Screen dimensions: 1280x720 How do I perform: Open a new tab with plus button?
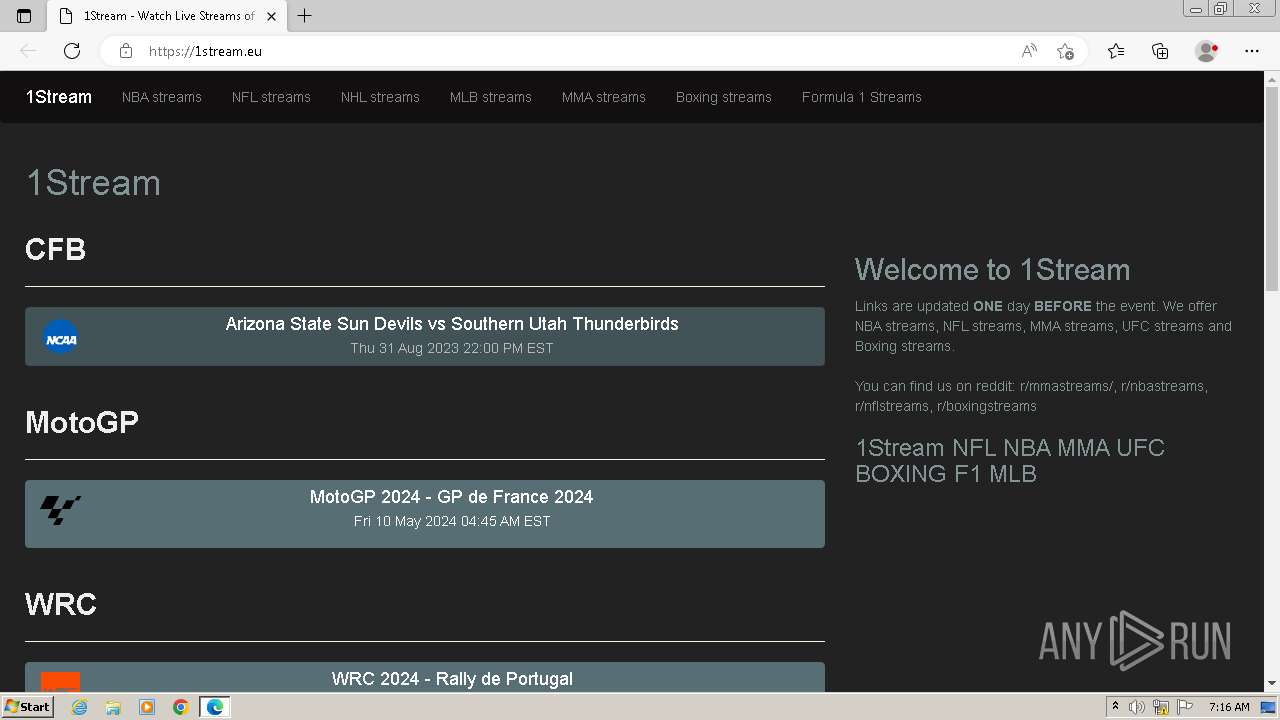305,16
